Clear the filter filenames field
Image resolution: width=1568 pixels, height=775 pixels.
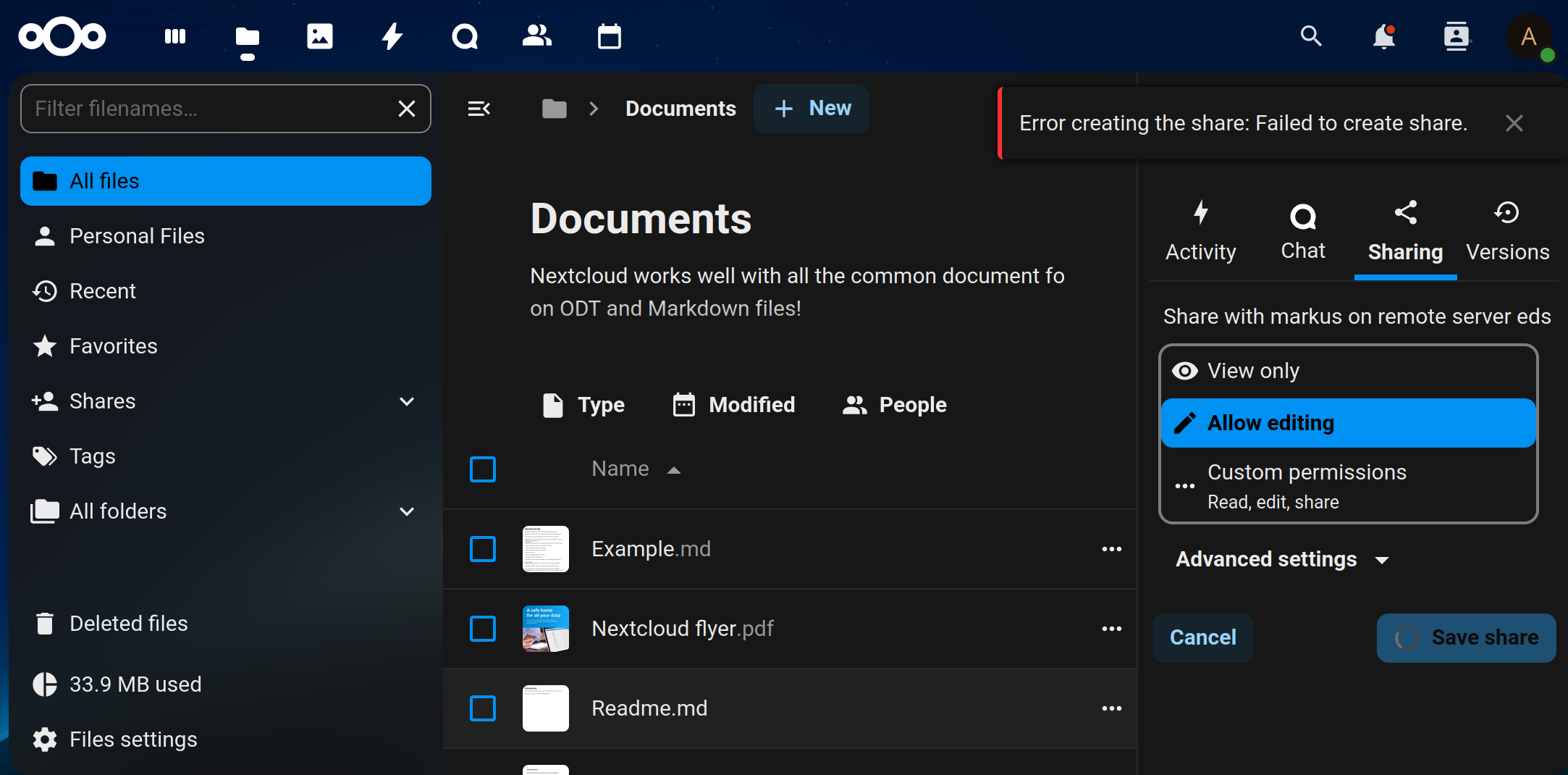pos(407,109)
